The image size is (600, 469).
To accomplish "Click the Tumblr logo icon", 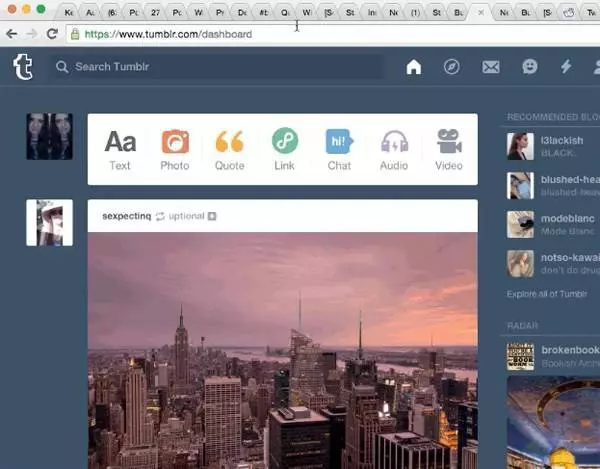I will pos(23,67).
